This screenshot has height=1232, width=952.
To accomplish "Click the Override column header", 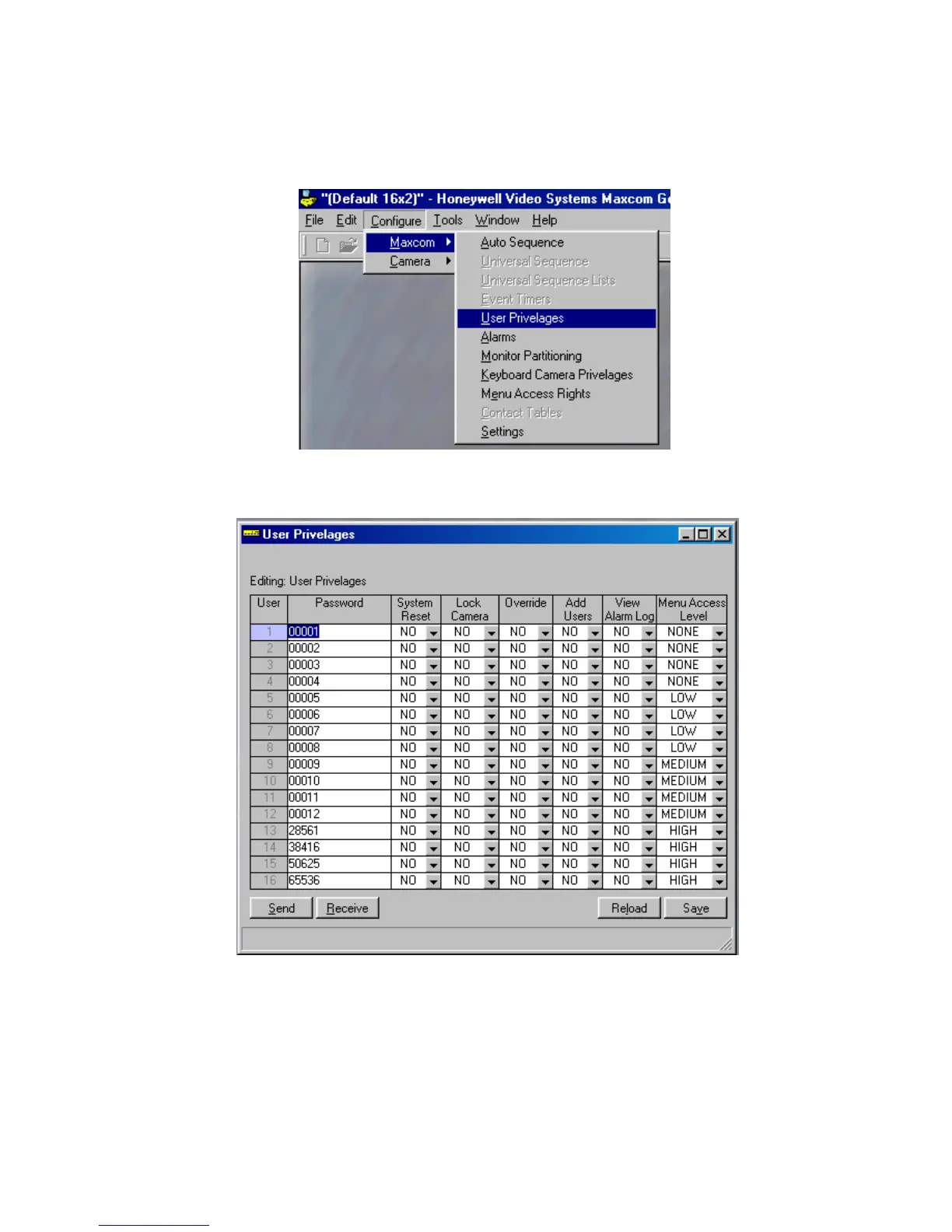I will tap(526, 610).
